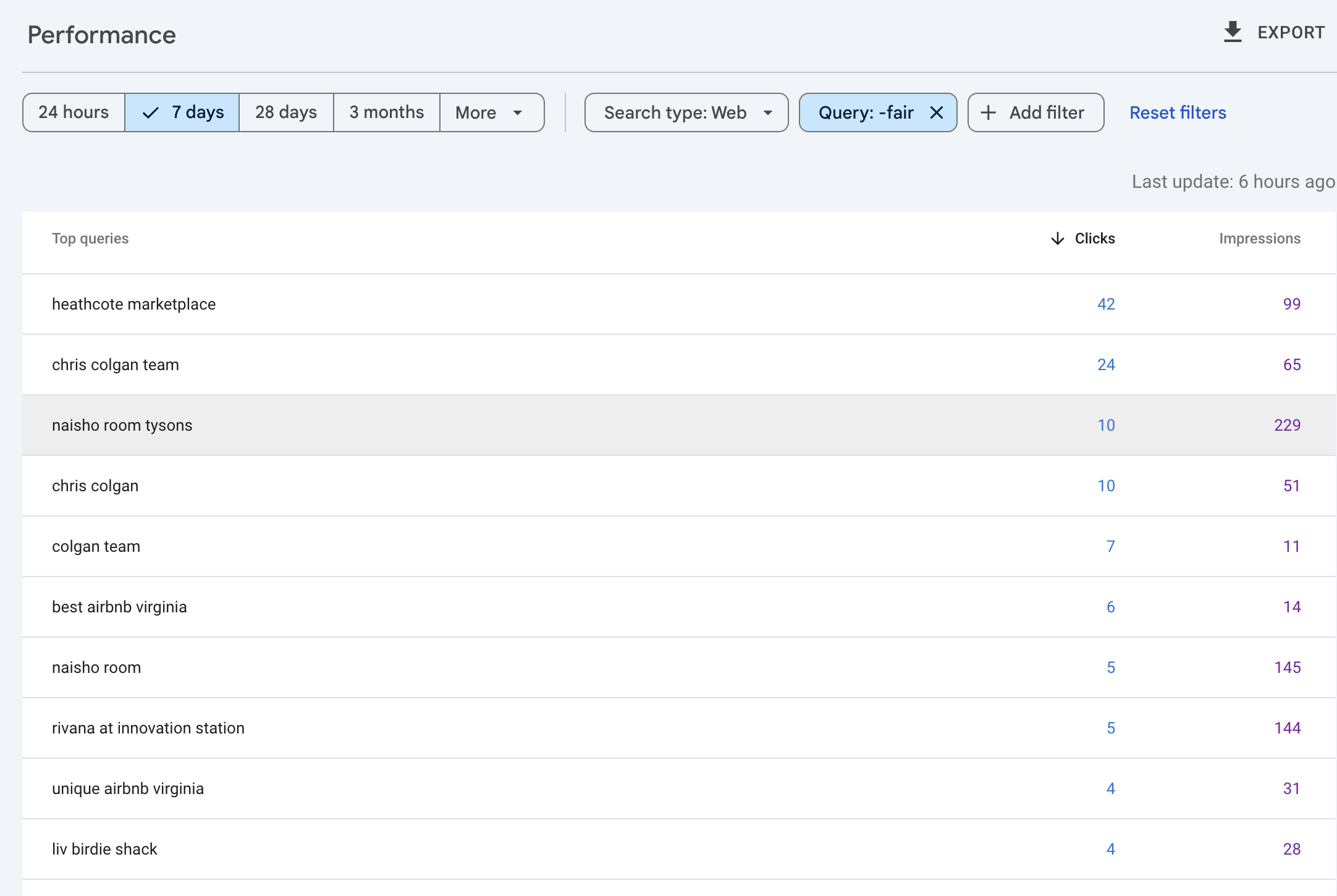Click the Export download icon
This screenshot has height=896, width=1337.
click(1233, 32)
